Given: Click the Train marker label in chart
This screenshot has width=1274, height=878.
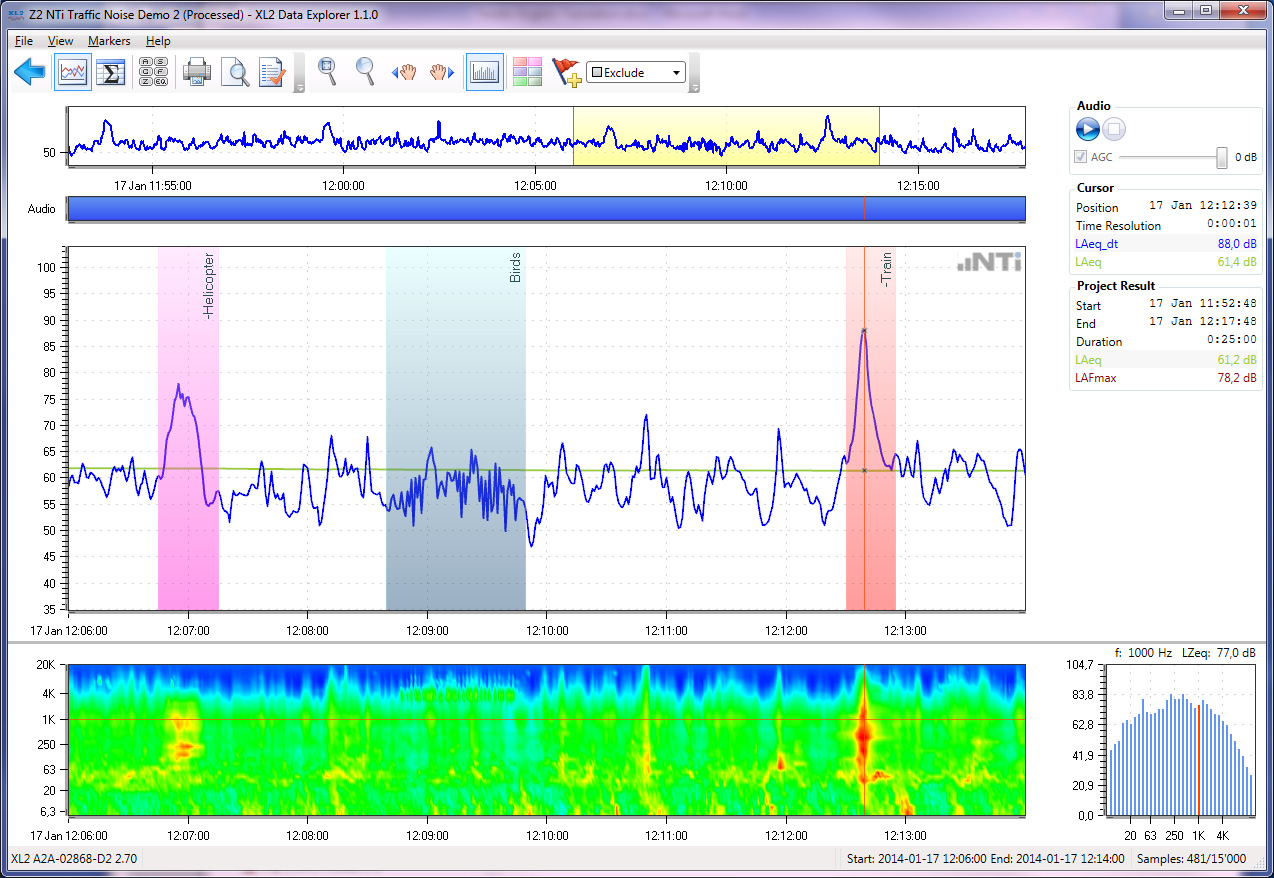Looking at the screenshot, I should [x=886, y=270].
